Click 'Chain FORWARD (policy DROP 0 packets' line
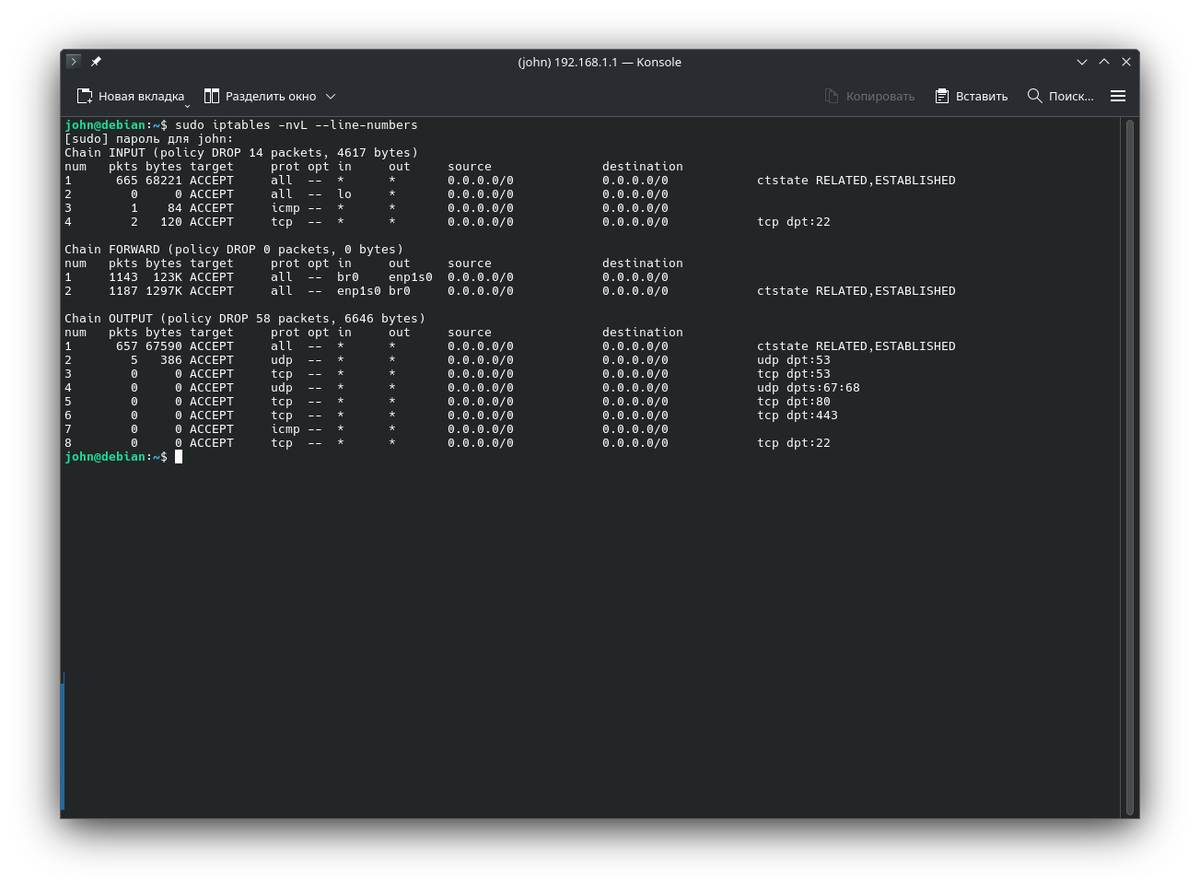 (234, 249)
